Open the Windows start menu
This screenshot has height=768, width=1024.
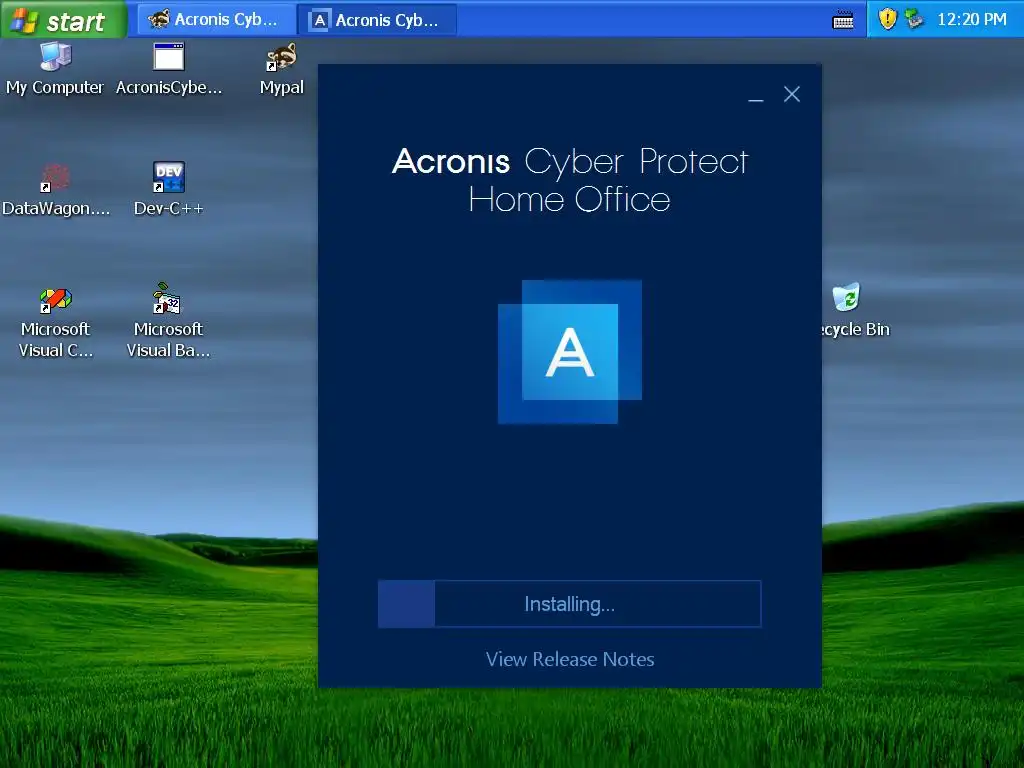tap(63, 20)
